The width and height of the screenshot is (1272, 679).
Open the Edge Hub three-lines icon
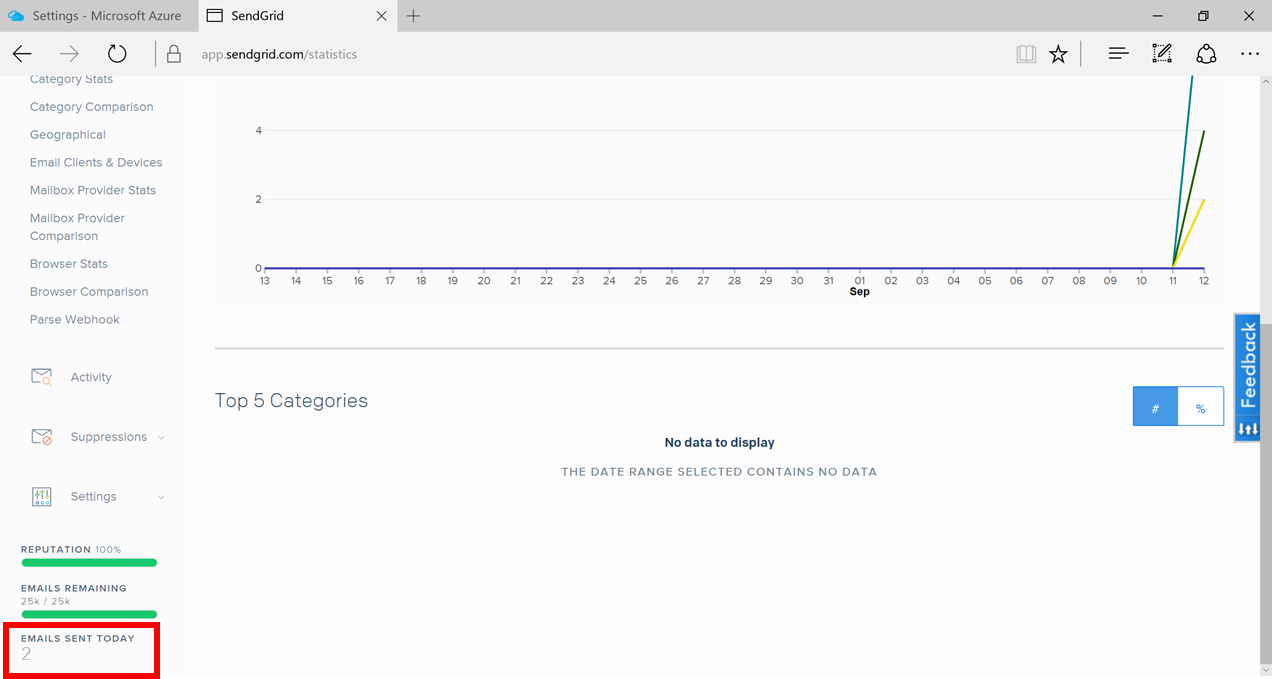[x=1119, y=54]
